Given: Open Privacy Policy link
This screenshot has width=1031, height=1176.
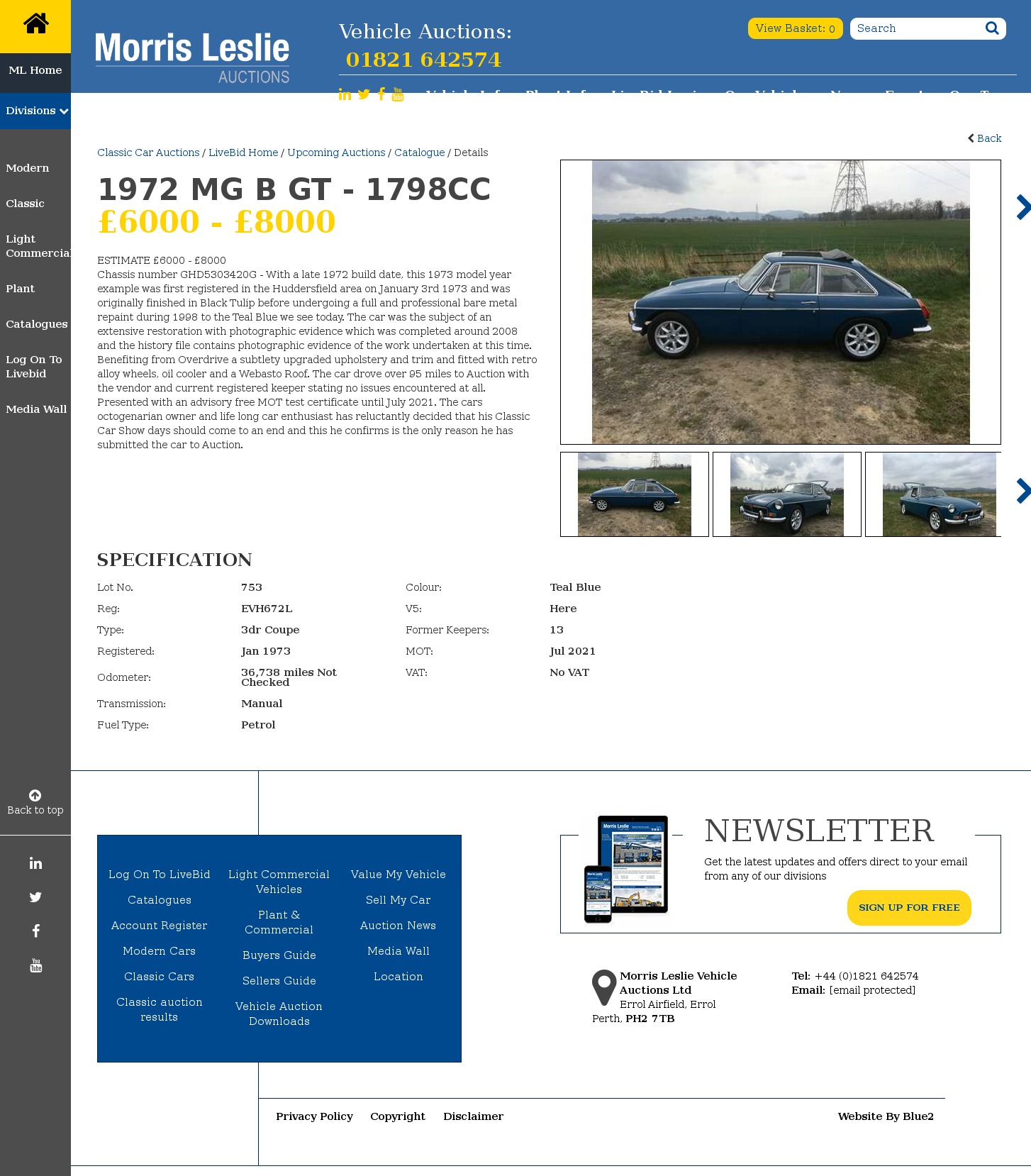Looking at the screenshot, I should [314, 1116].
